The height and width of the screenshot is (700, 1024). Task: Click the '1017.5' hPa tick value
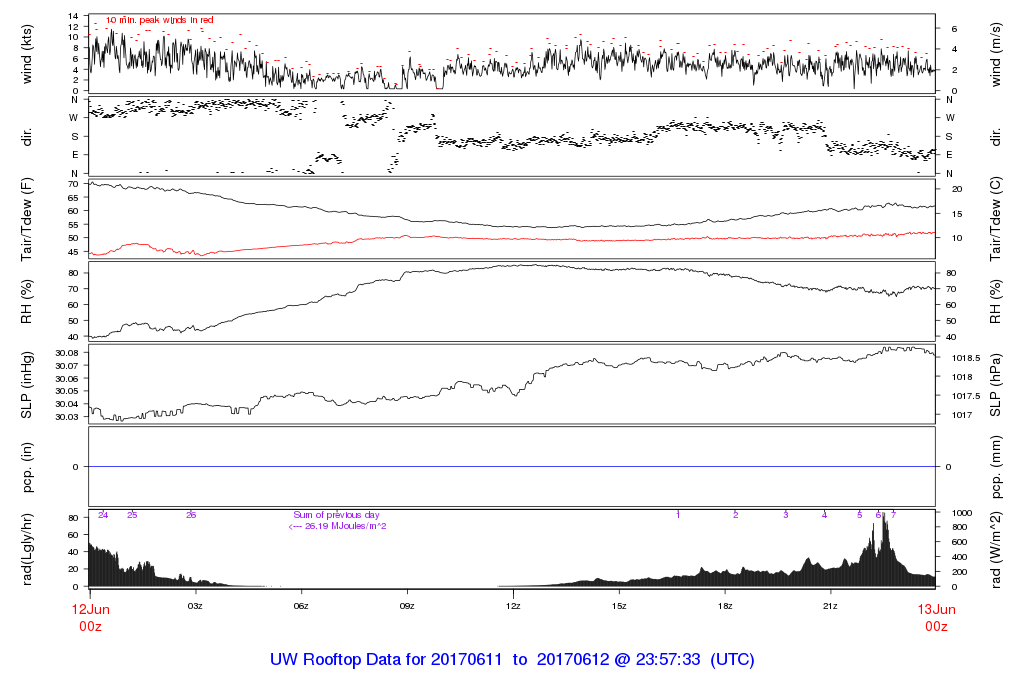(x=966, y=396)
